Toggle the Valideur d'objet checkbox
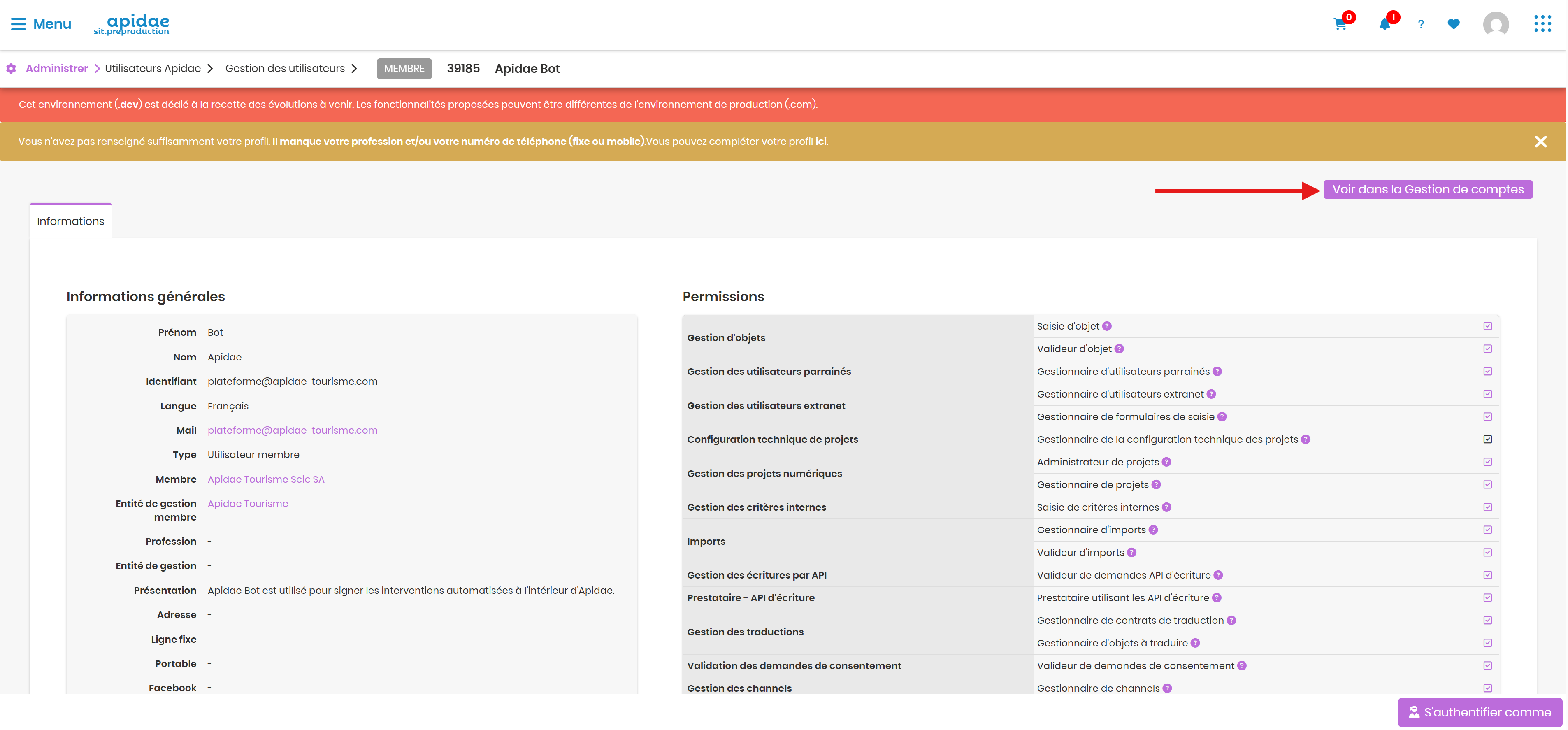Screen dimensions: 1568x730 (1488, 349)
